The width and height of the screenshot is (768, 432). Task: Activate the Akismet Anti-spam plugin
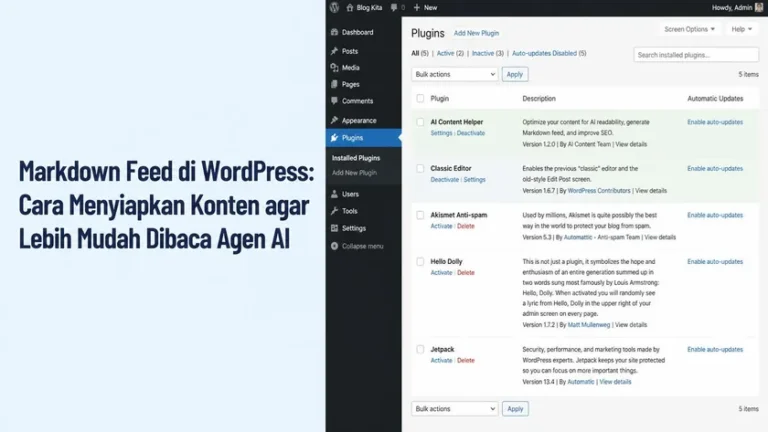coord(441,226)
